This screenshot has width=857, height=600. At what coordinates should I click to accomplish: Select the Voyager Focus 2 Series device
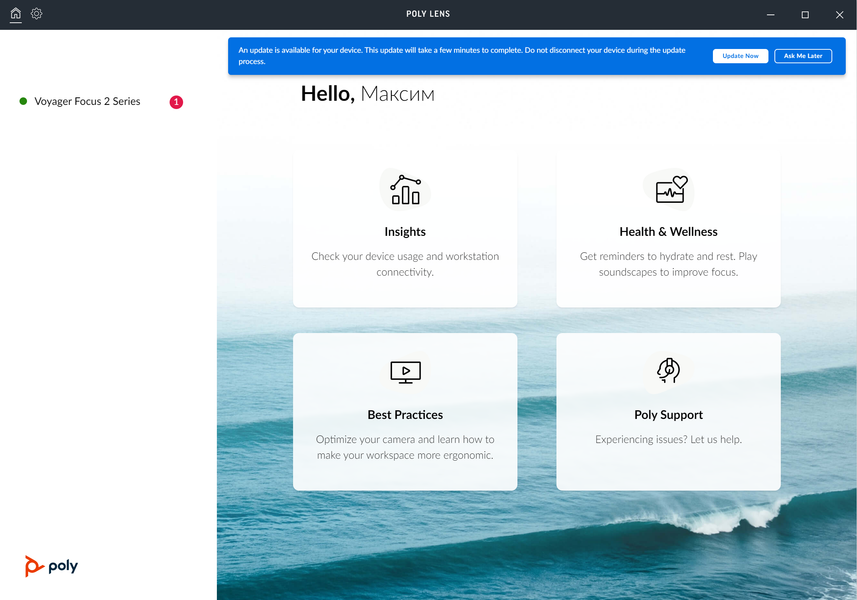(x=87, y=101)
